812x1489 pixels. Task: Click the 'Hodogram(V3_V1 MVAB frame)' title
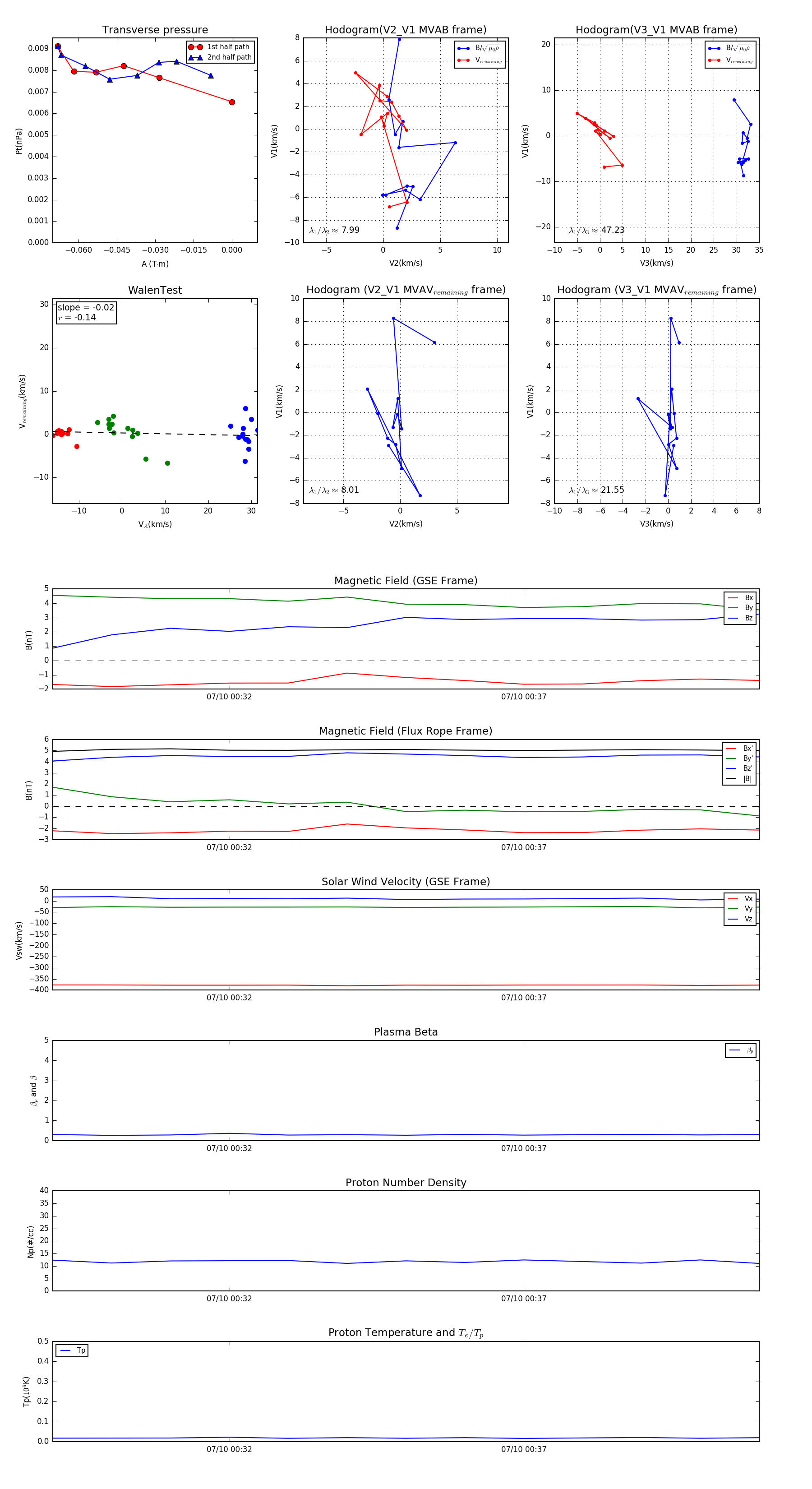click(656, 30)
